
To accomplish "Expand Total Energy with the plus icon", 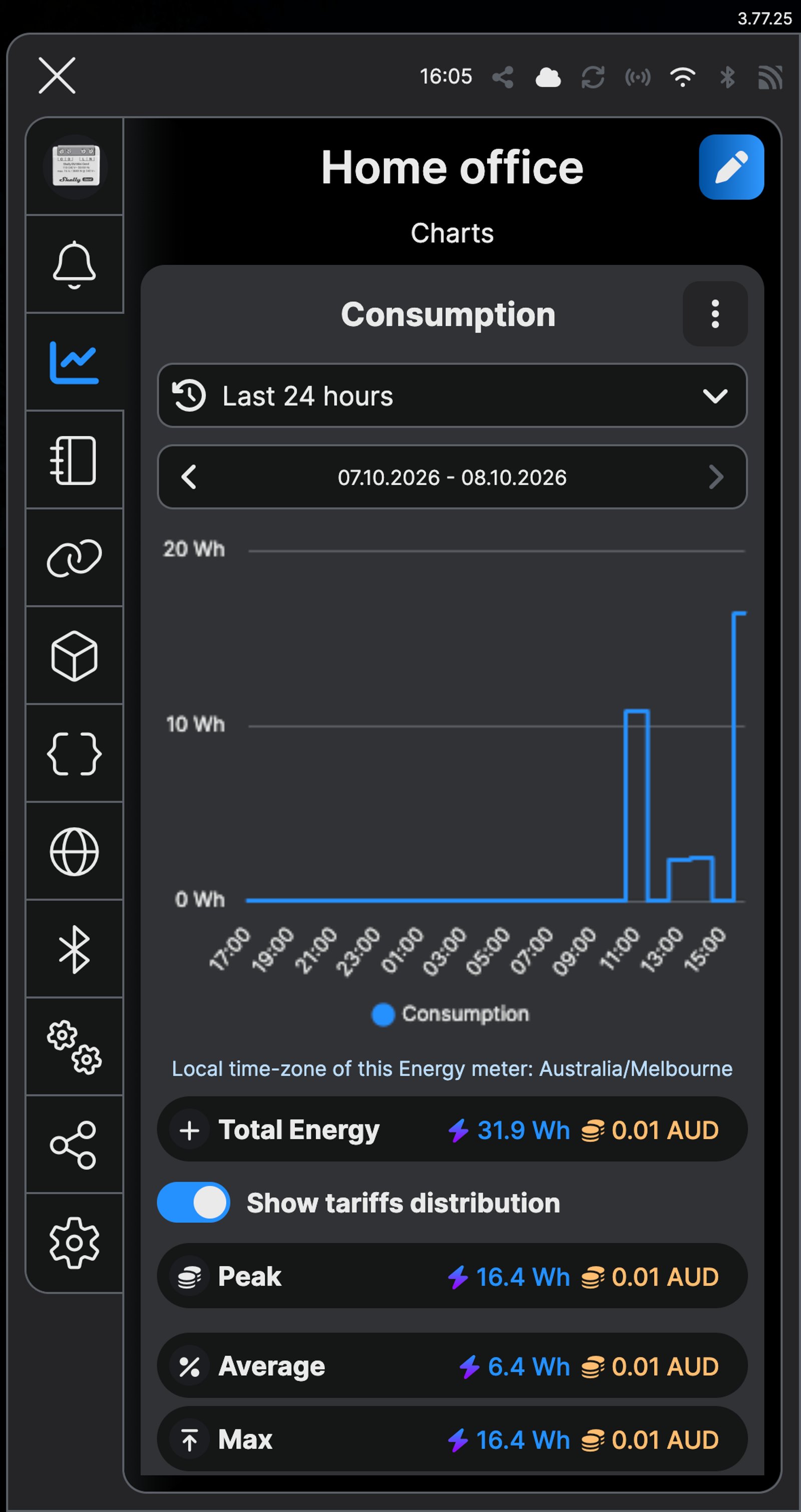I will [190, 1130].
